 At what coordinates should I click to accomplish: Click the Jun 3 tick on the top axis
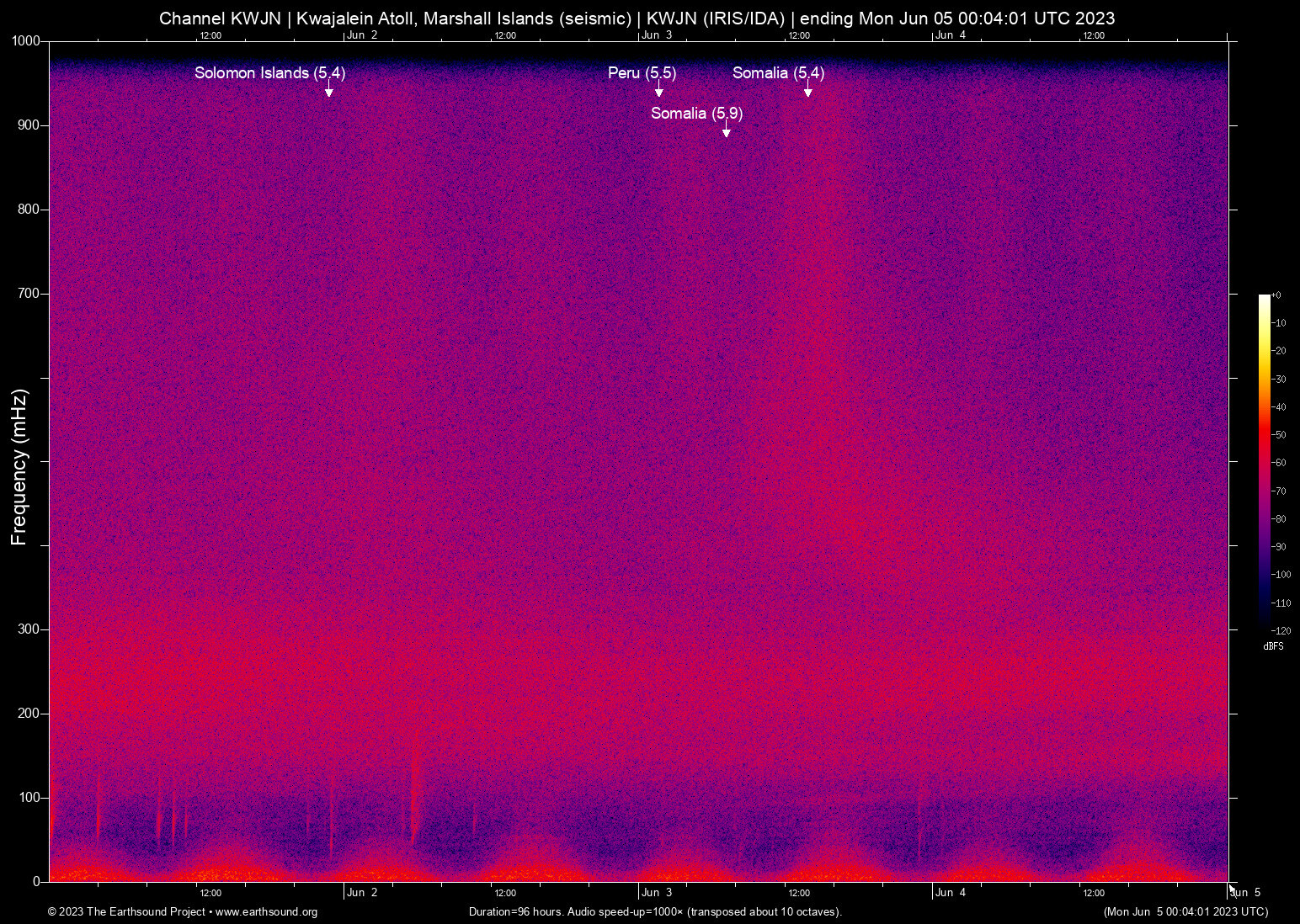tap(657, 35)
